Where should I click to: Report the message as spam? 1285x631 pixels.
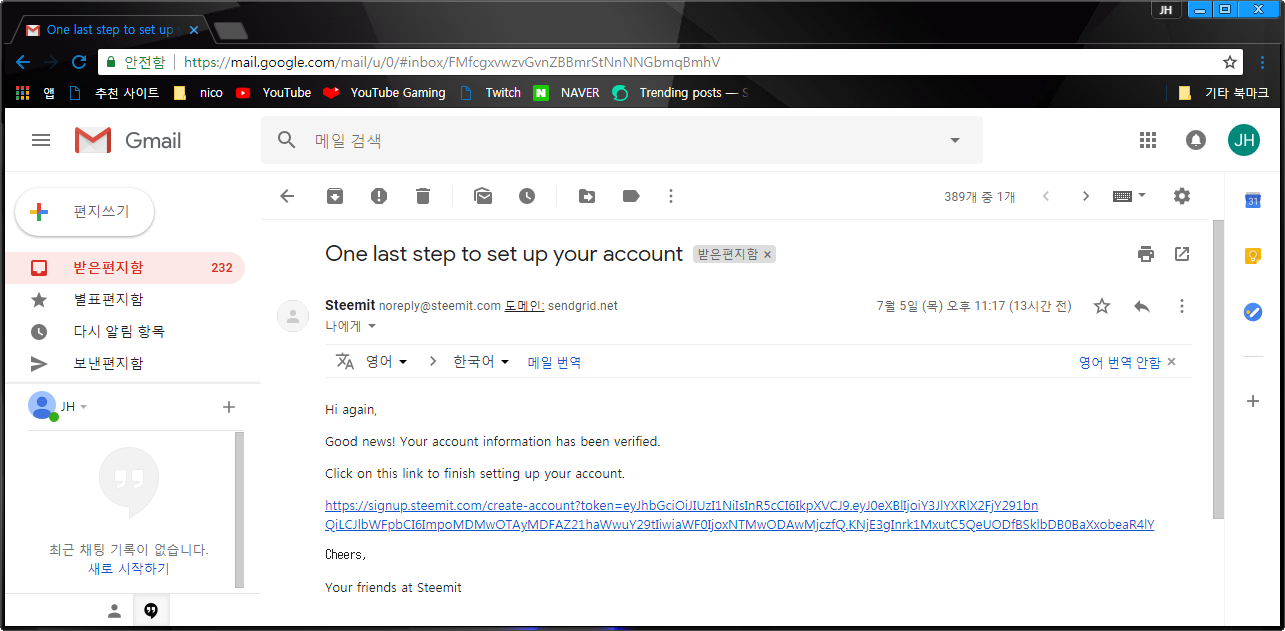tap(379, 196)
